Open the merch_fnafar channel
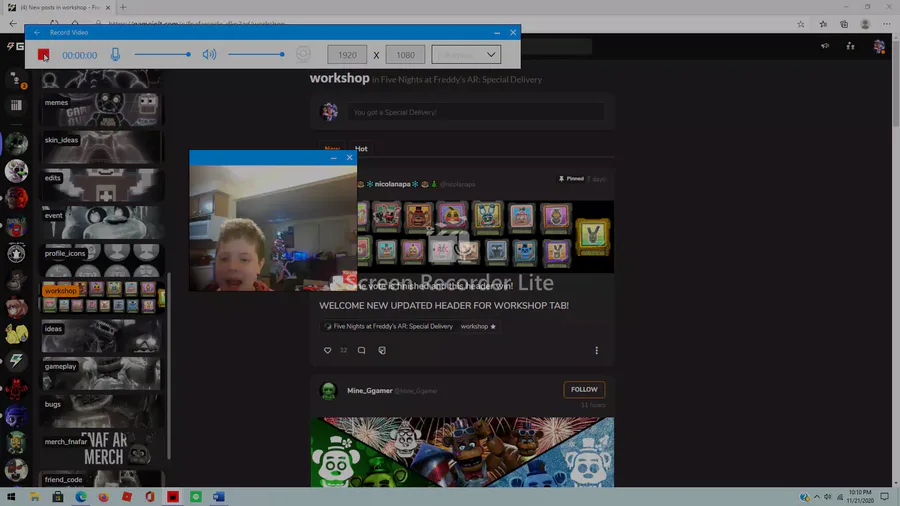900x506 pixels. (102, 449)
